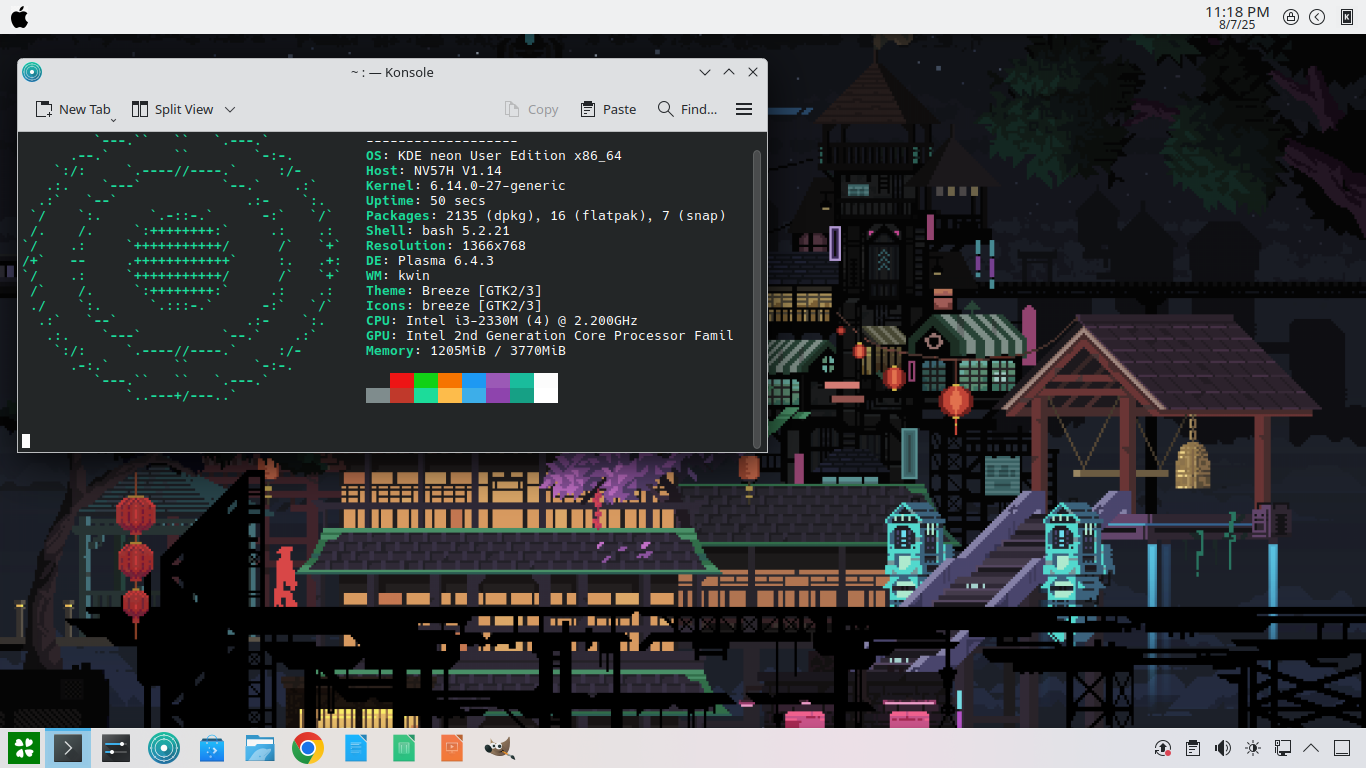Open the green clover application launcher
The width and height of the screenshot is (1366, 768).
click(23, 747)
